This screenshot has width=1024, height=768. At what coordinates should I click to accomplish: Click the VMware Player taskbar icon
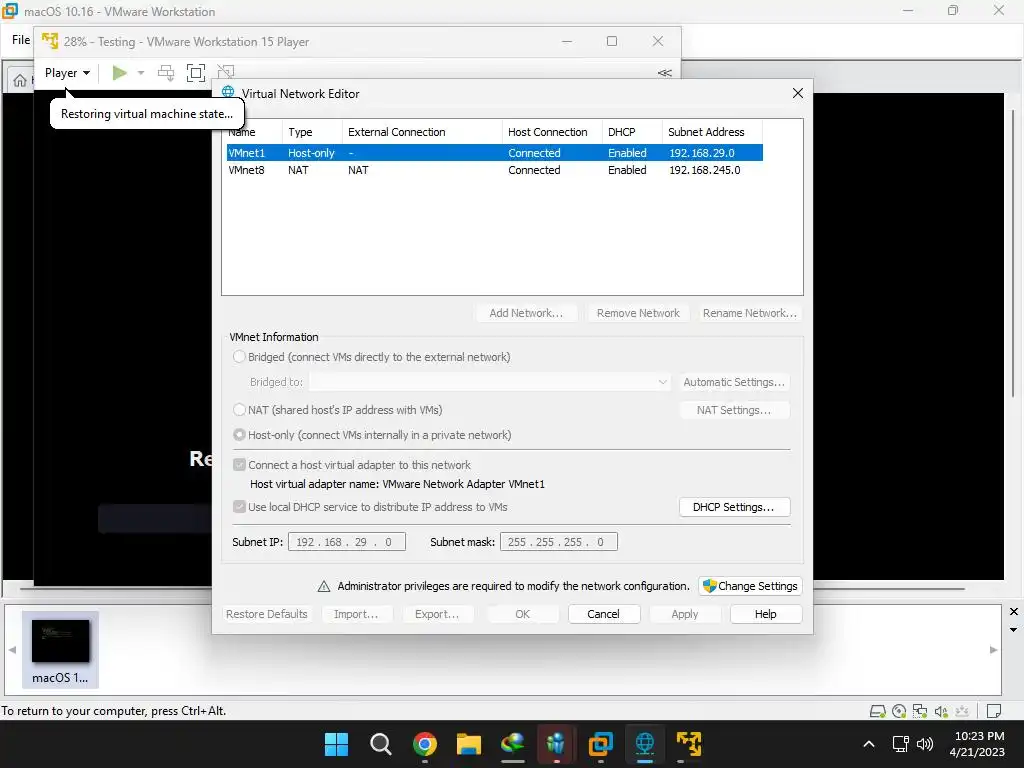click(x=688, y=744)
